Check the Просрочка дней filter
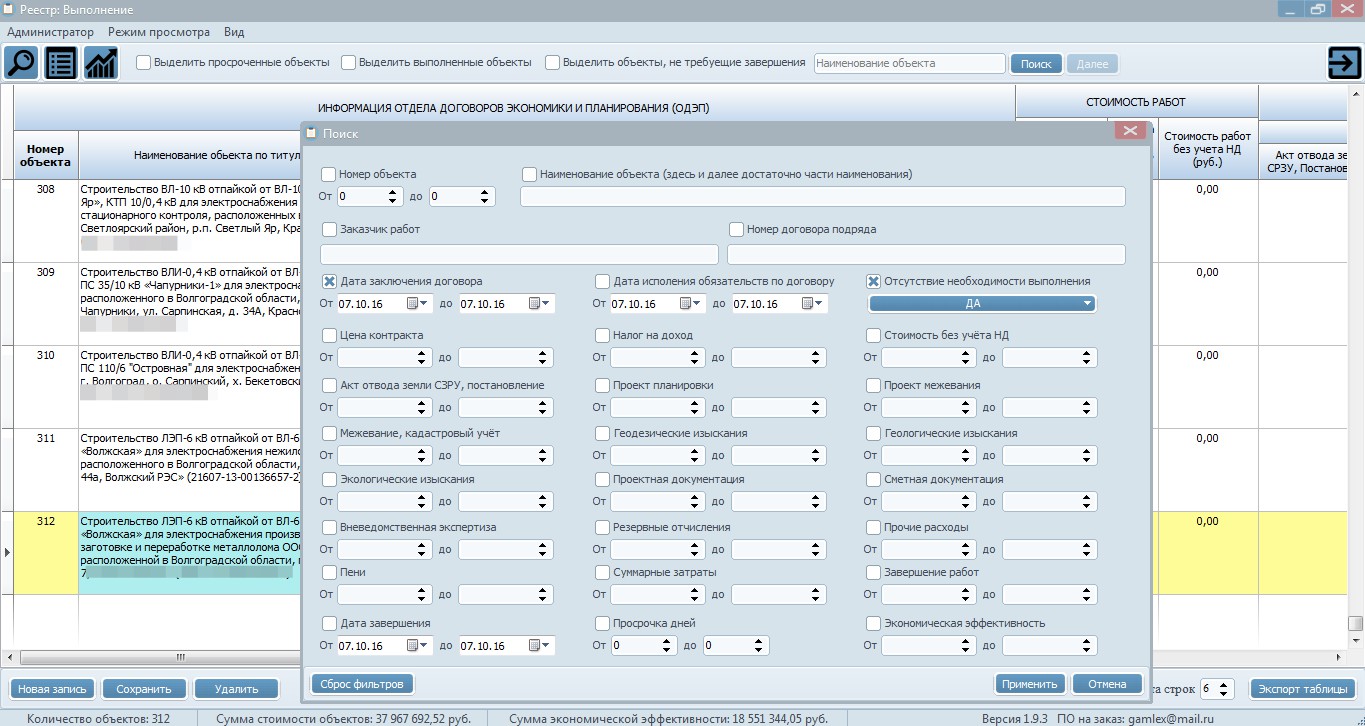 [602, 623]
